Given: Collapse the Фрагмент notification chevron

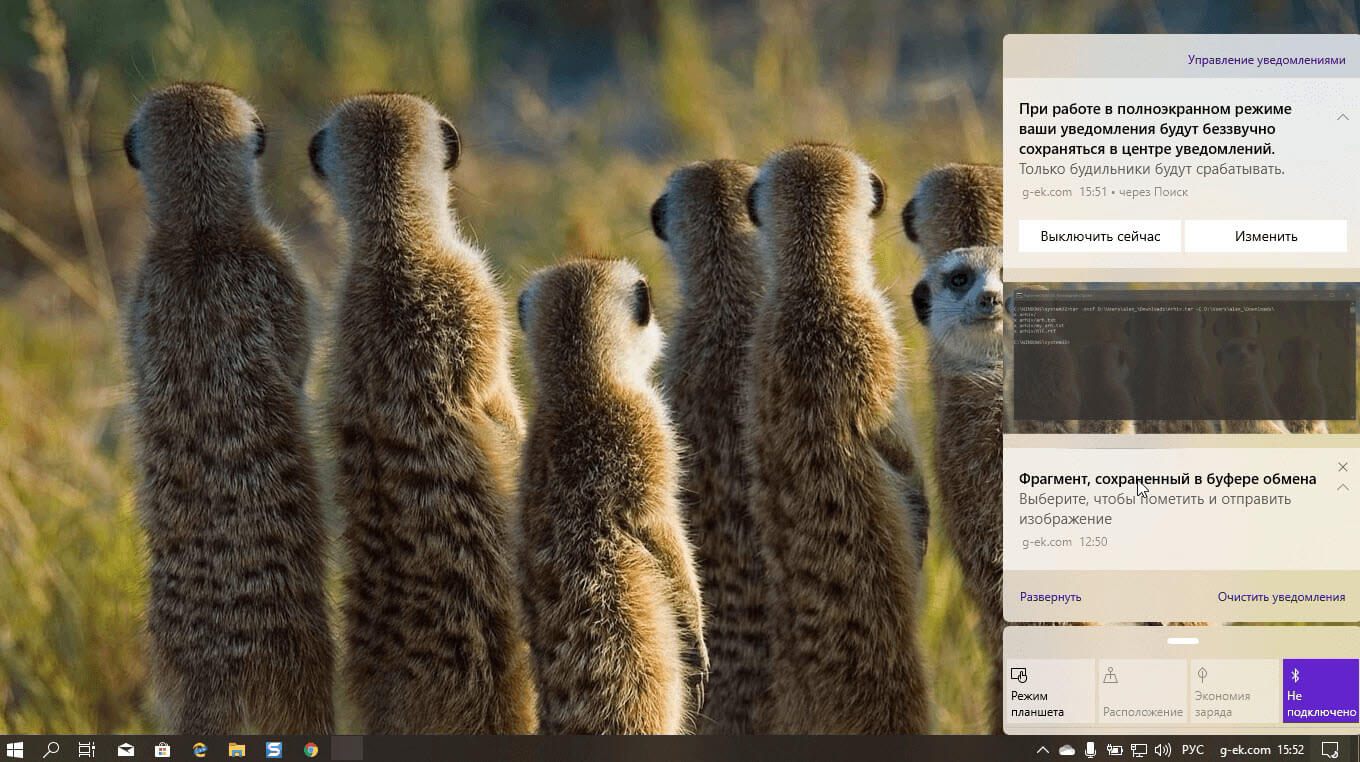Looking at the screenshot, I should tap(1343, 487).
